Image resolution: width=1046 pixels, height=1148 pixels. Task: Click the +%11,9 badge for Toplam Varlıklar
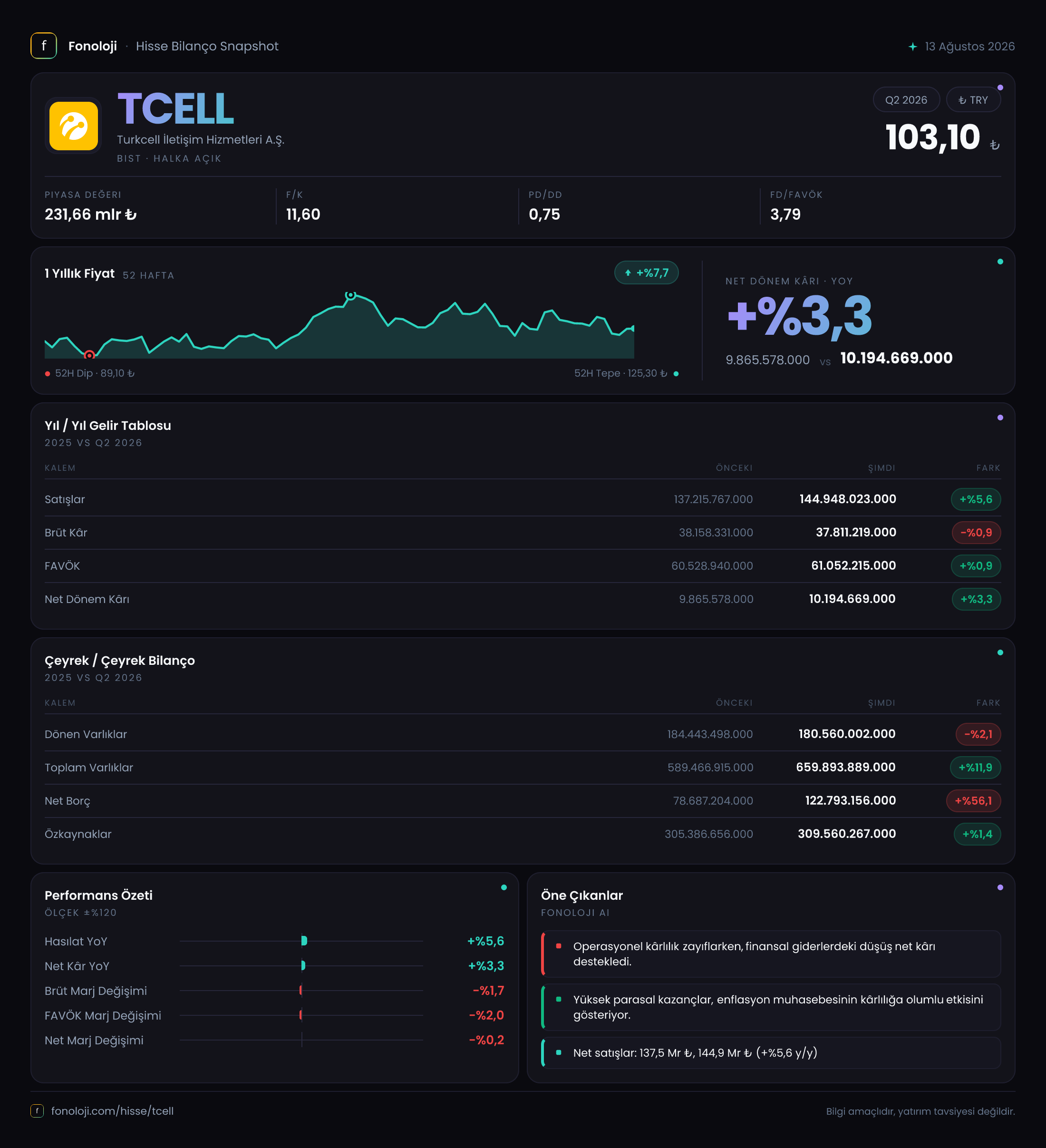click(975, 768)
